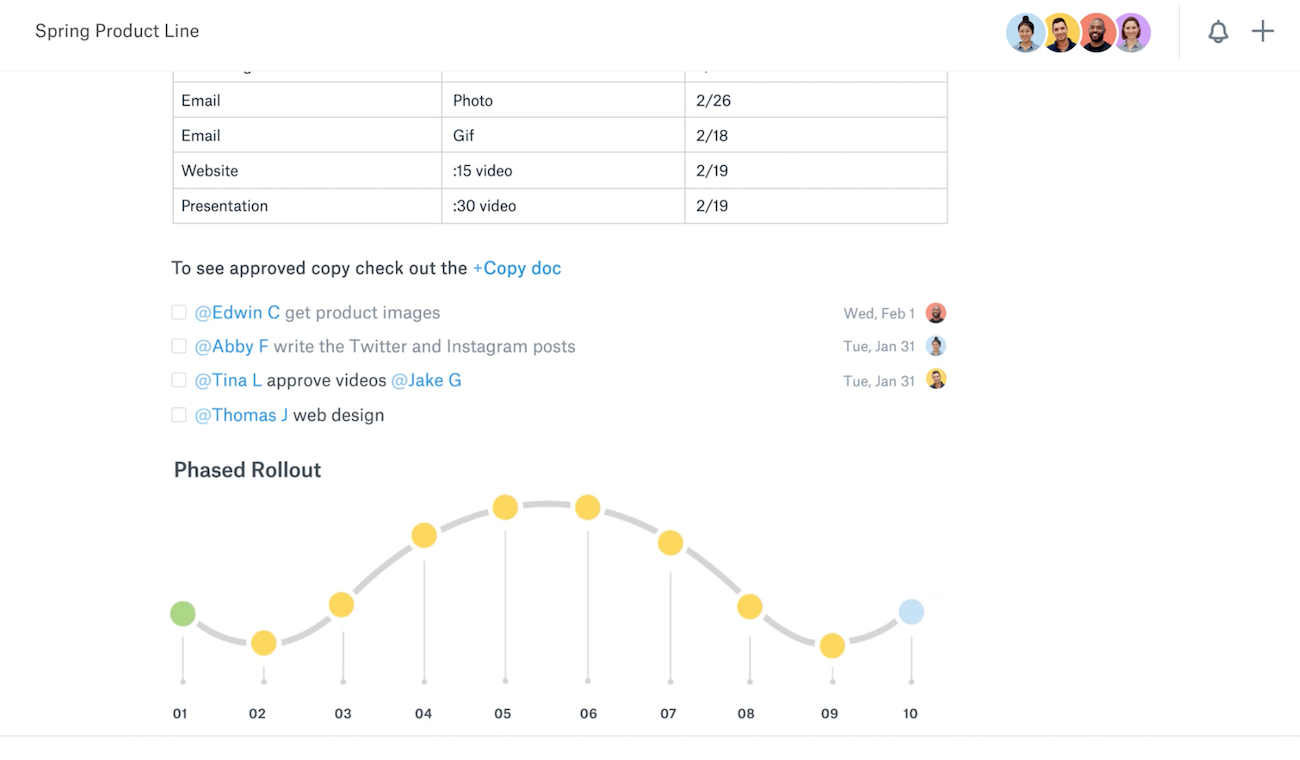Click the plus icon to create new

(1263, 32)
